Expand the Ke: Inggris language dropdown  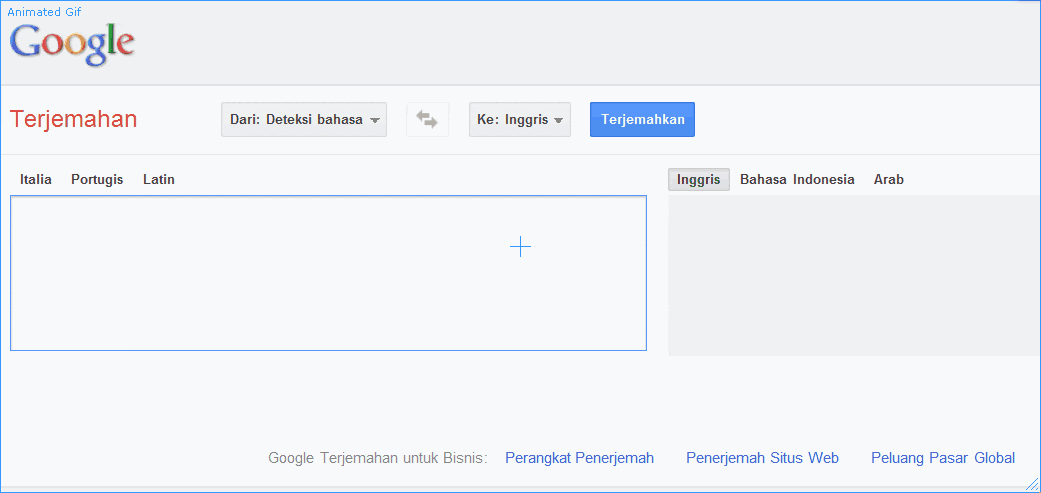pyautogui.click(x=520, y=119)
